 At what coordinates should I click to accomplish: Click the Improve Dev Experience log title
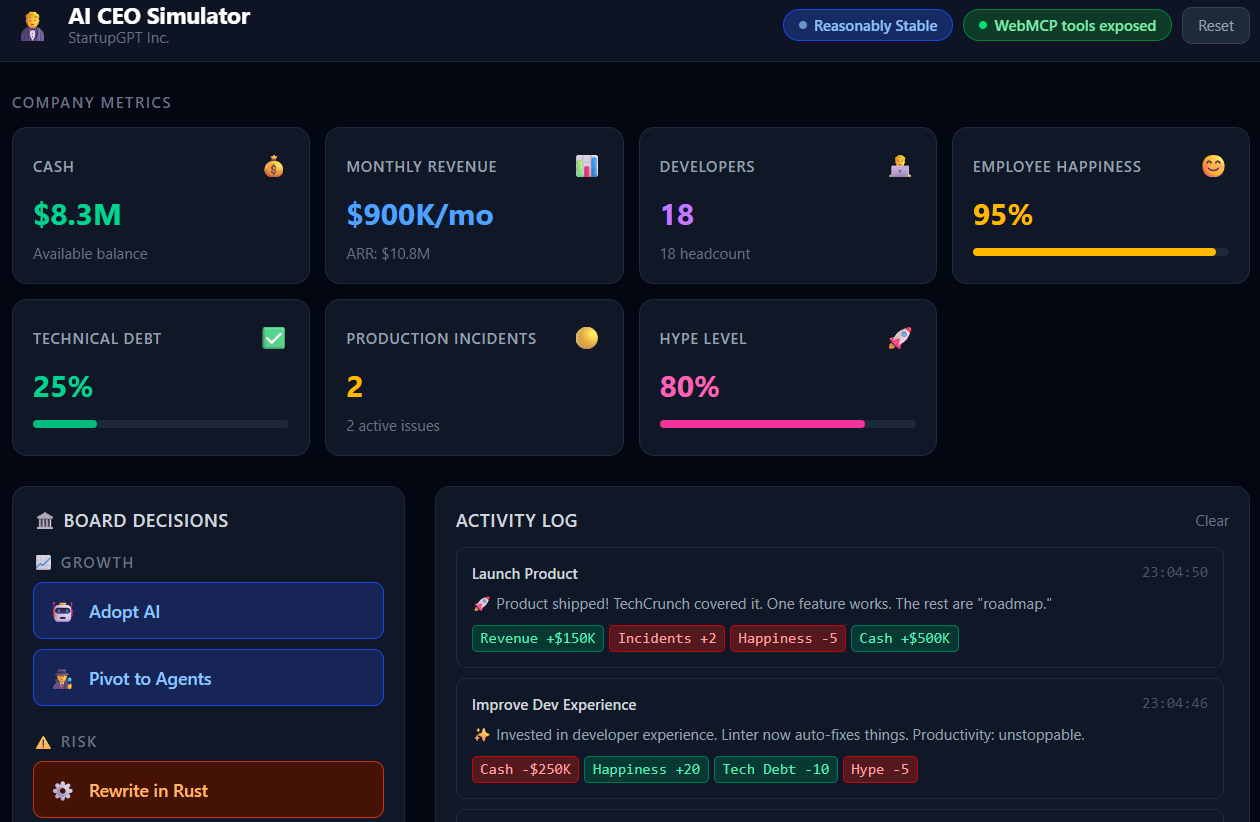[554, 705]
